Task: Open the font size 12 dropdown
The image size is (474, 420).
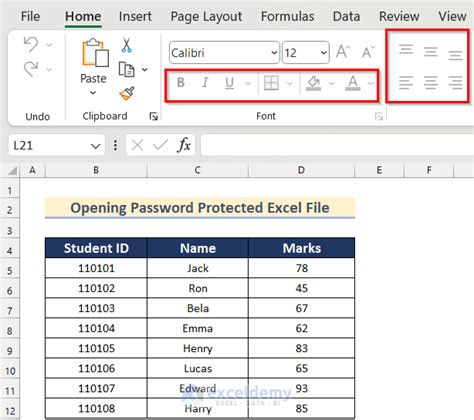Action: pos(323,53)
